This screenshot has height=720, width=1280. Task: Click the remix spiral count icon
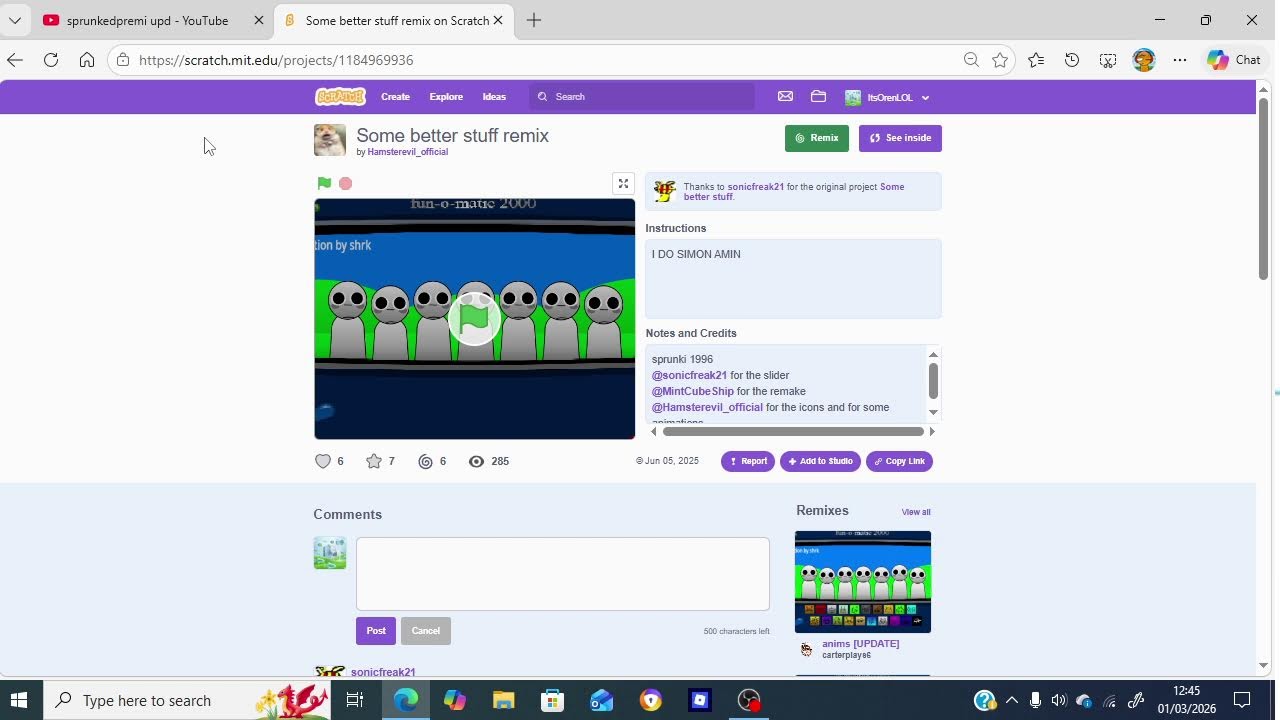pos(426,461)
